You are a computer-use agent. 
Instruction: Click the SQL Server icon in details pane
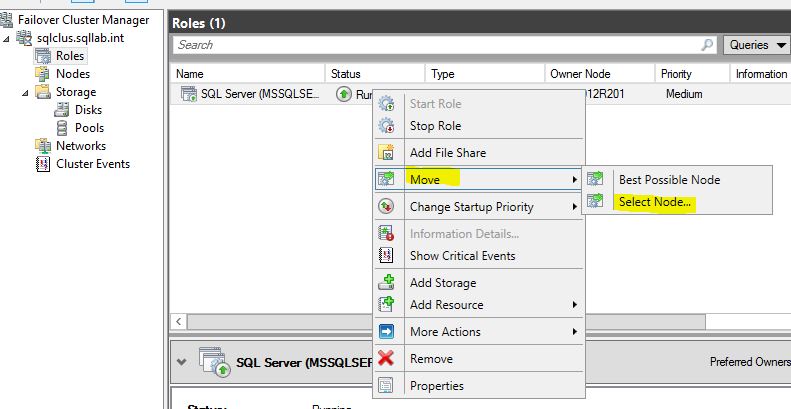coord(214,362)
